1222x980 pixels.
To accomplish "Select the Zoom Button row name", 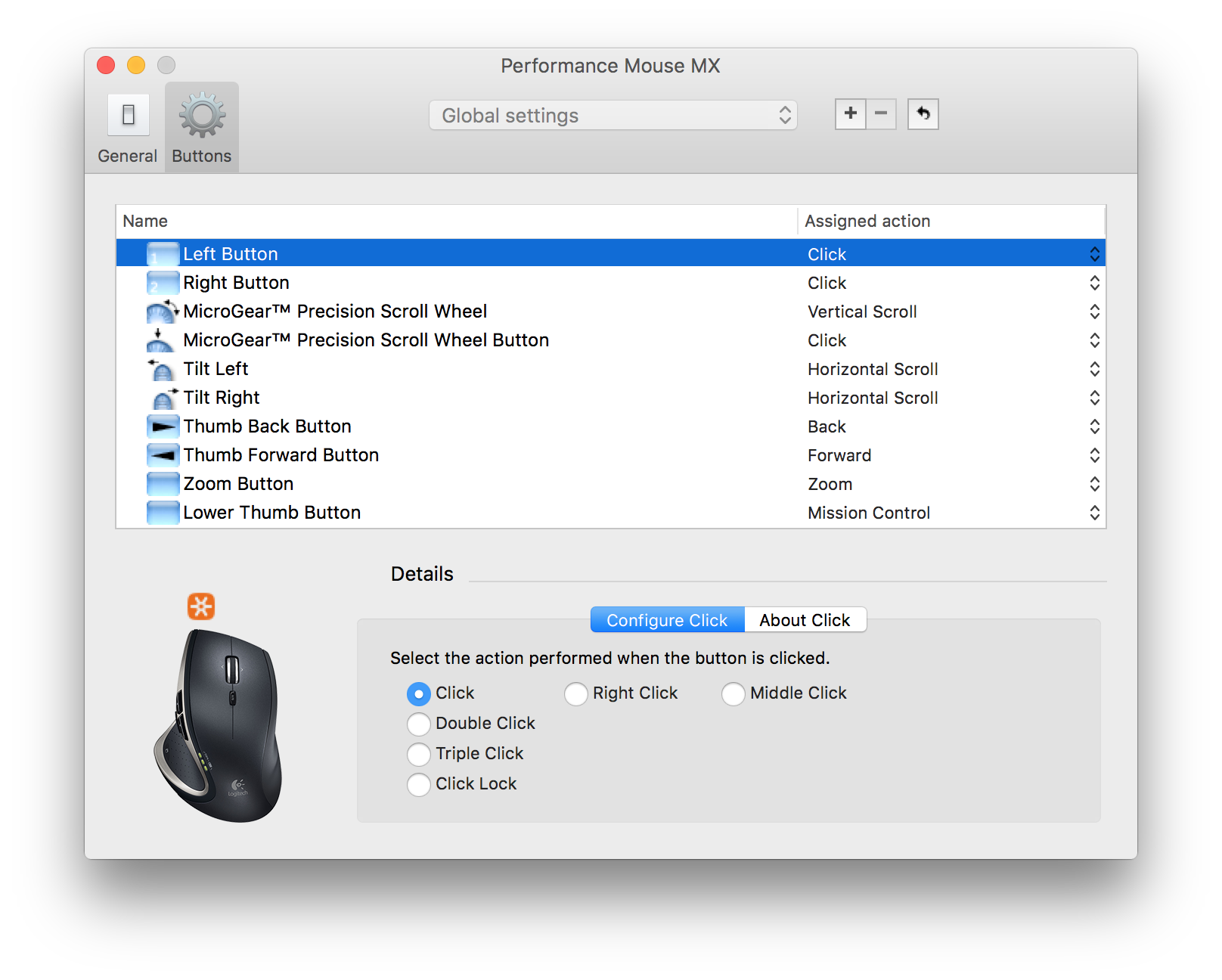I will tap(238, 484).
